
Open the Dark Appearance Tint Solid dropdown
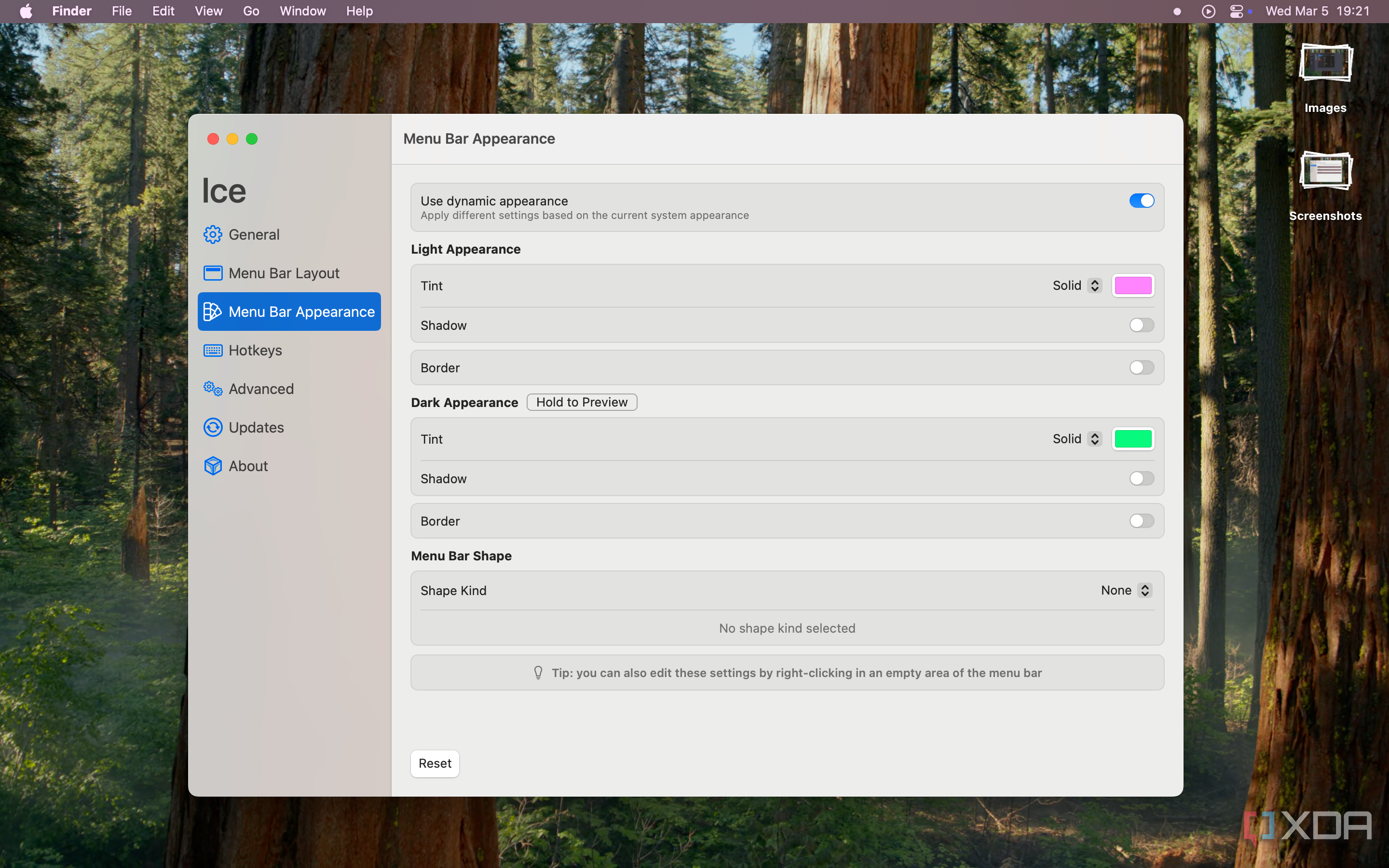pyautogui.click(x=1077, y=439)
